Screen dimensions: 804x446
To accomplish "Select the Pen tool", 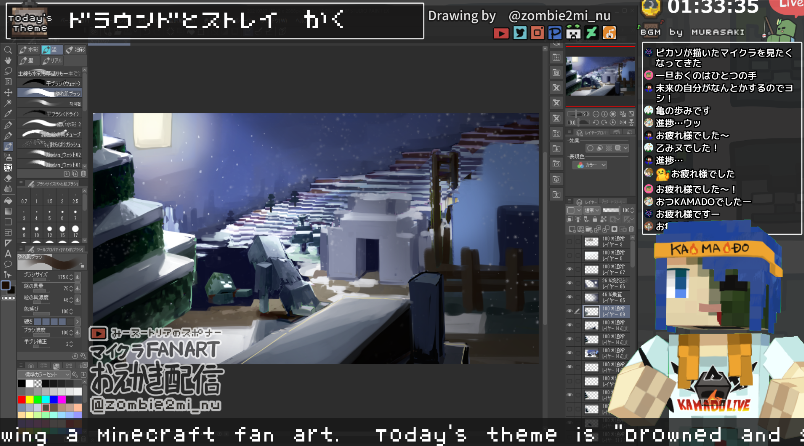I will pos(8,125).
